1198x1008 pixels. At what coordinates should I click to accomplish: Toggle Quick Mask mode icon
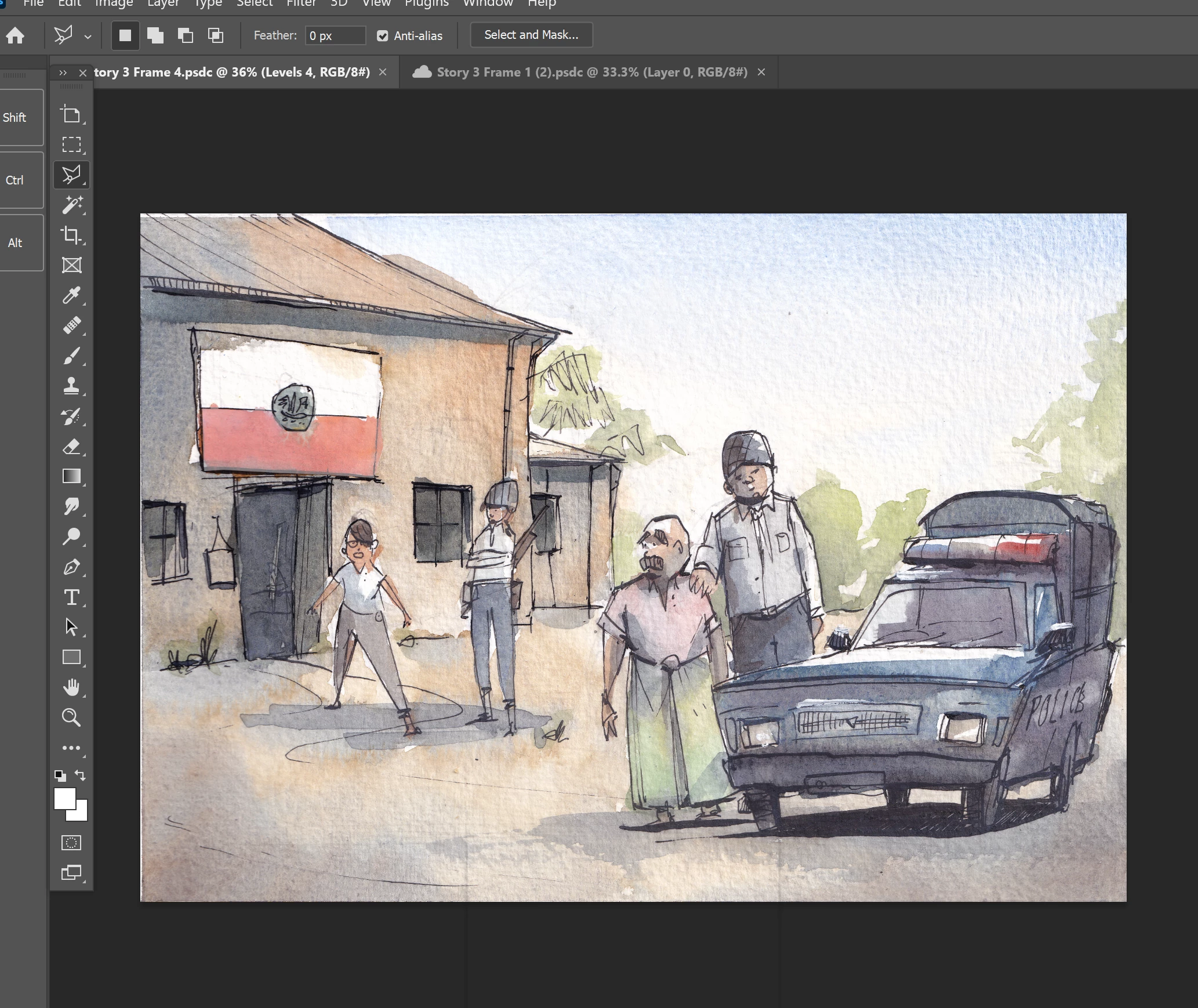click(x=71, y=843)
